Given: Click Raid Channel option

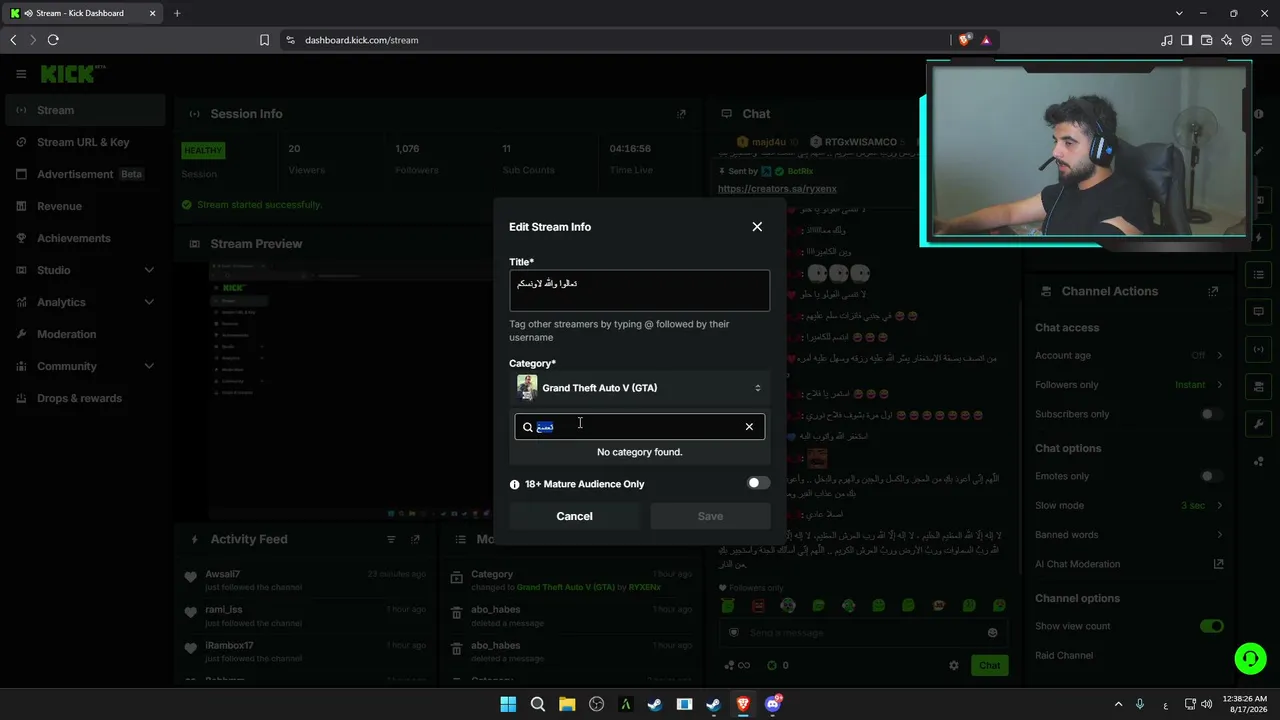Looking at the screenshot, I should coord(1064,656).
